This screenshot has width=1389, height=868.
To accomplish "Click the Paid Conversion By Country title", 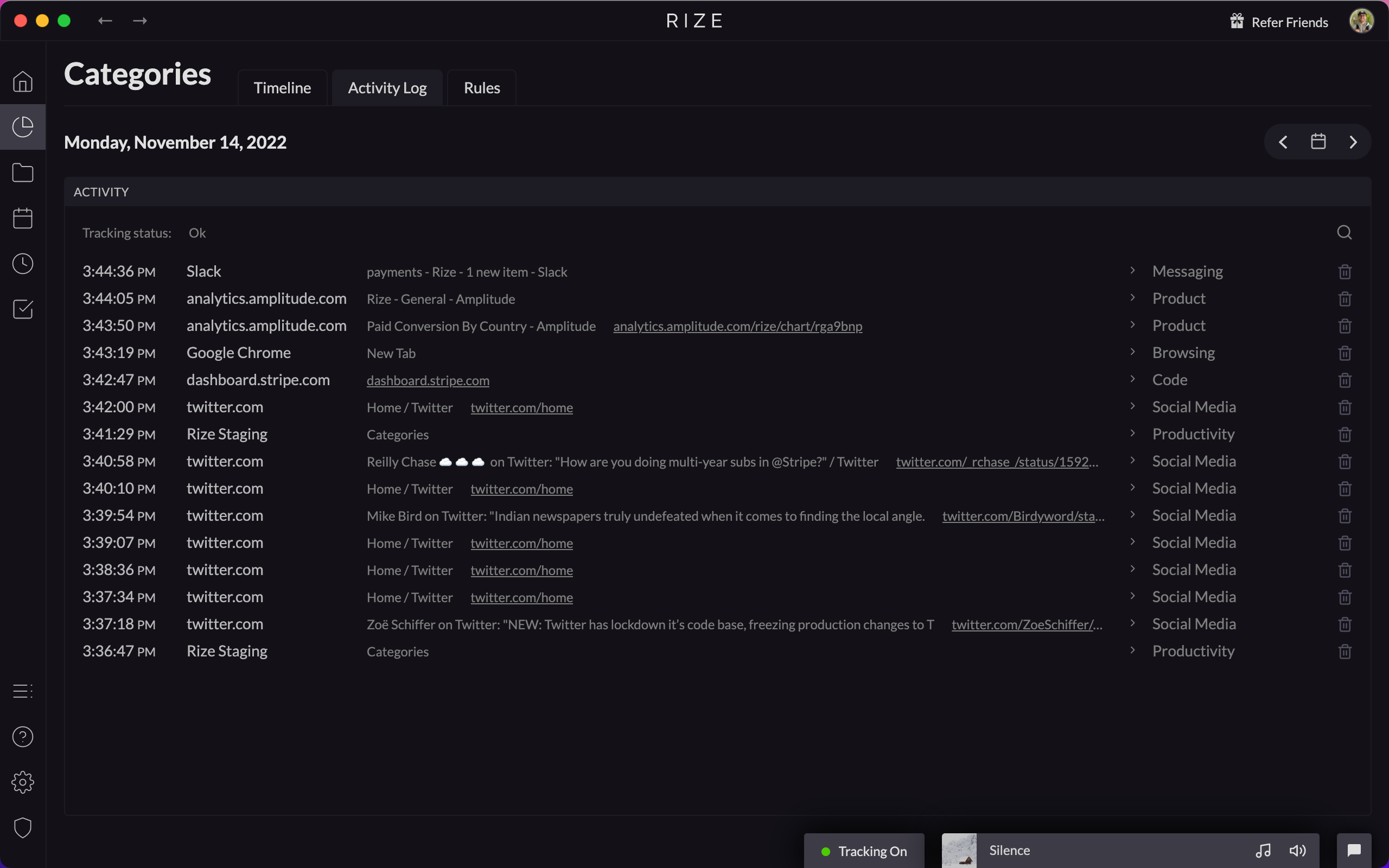I will point(481,326).
